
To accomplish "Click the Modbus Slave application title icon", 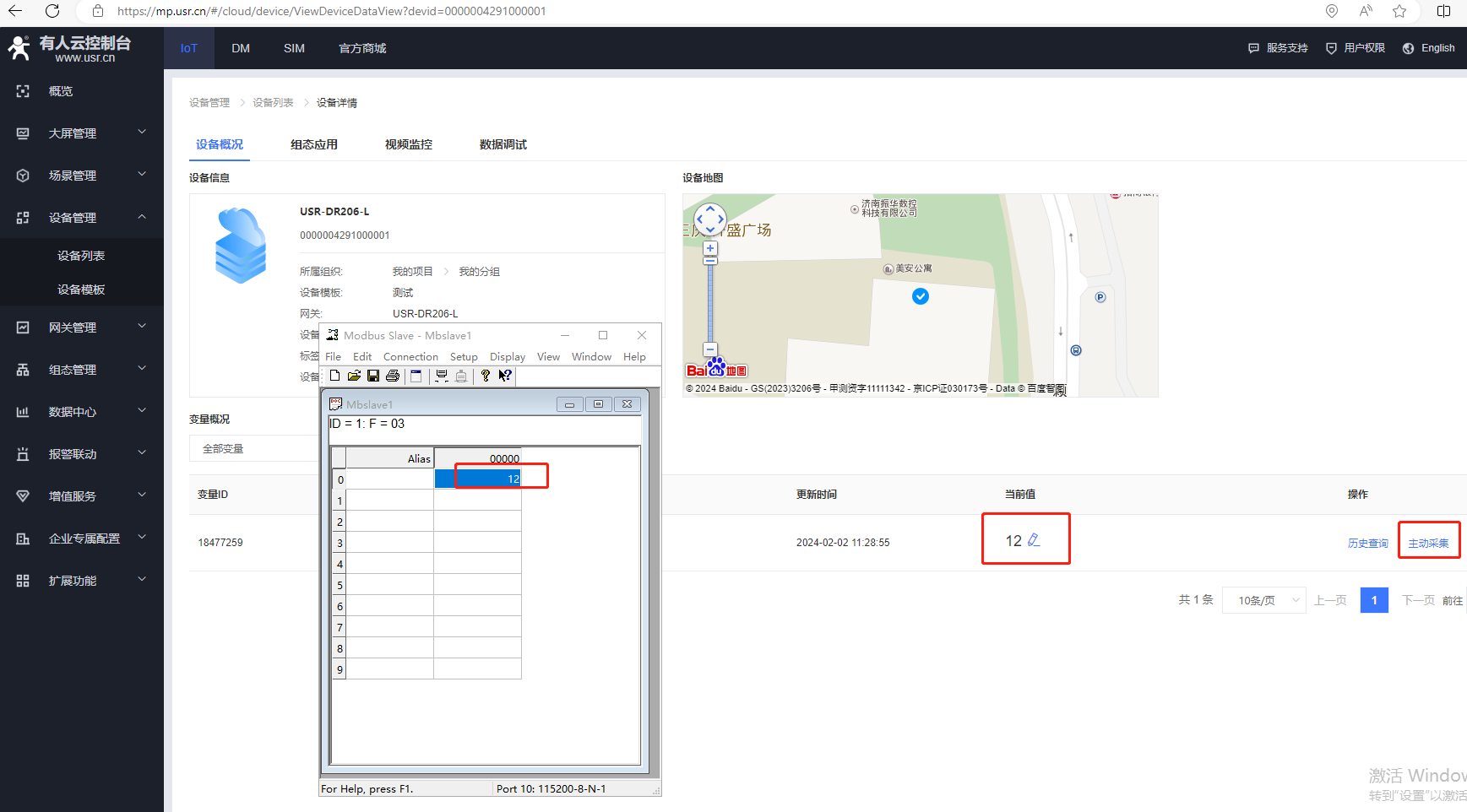I will (x=332, y=335).
